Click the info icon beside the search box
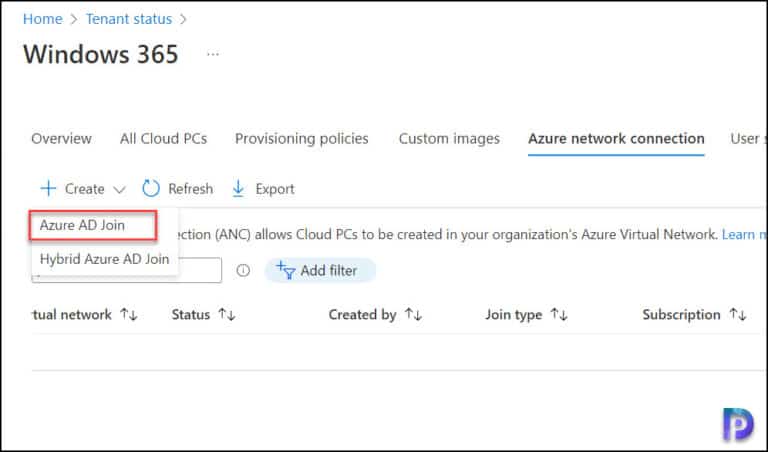768x452 pixels. [x=243, y=270]
